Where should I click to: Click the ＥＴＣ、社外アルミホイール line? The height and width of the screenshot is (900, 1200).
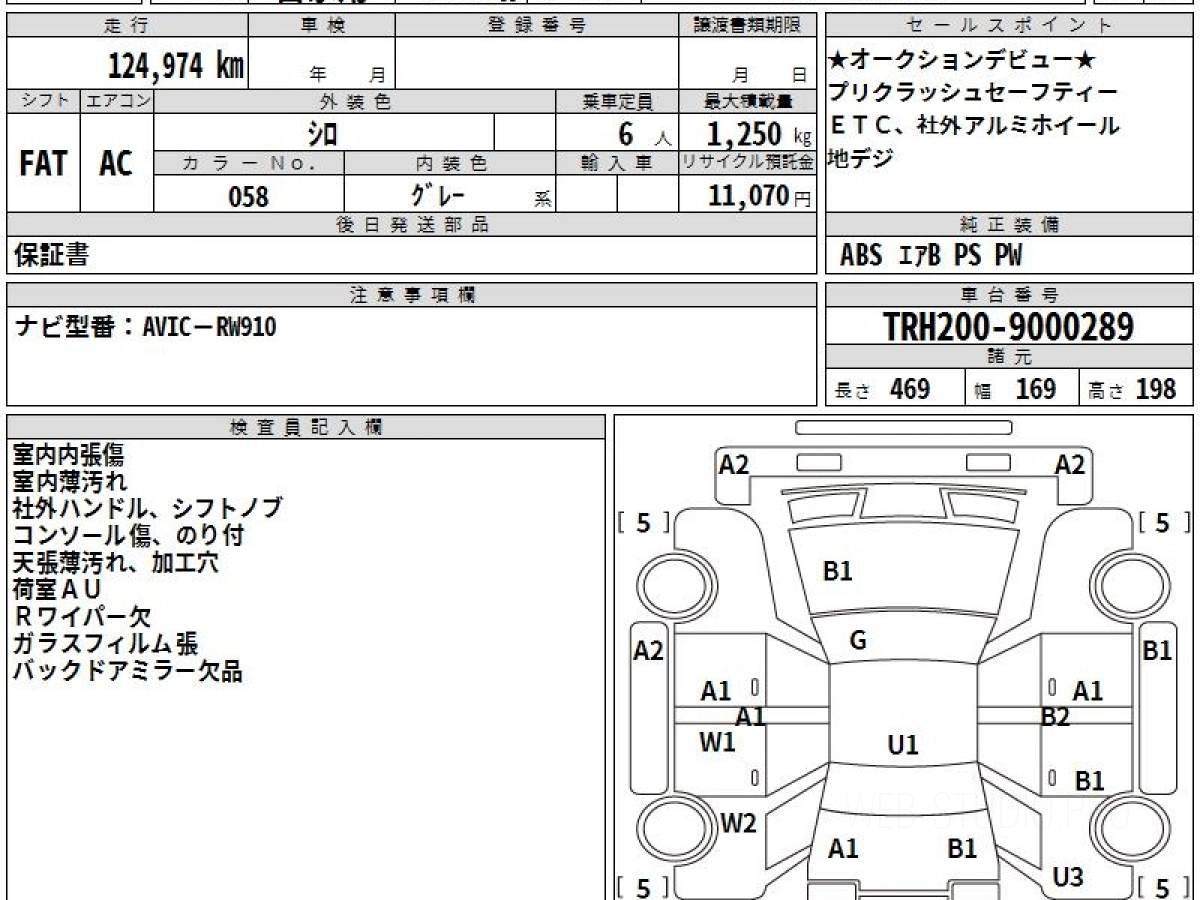coord(973,126)
